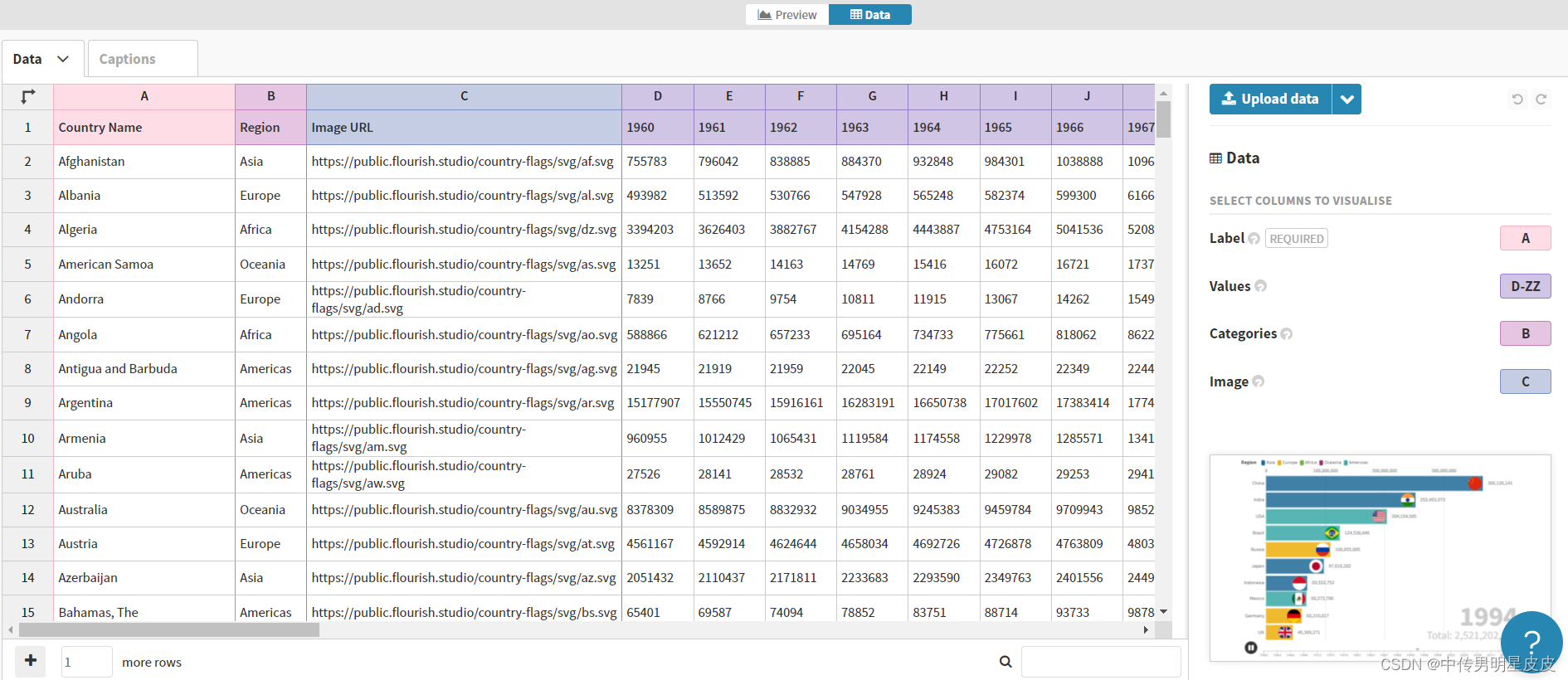
Task: Select the 'Antigua and Barbuda' cell
Action: 144,369
